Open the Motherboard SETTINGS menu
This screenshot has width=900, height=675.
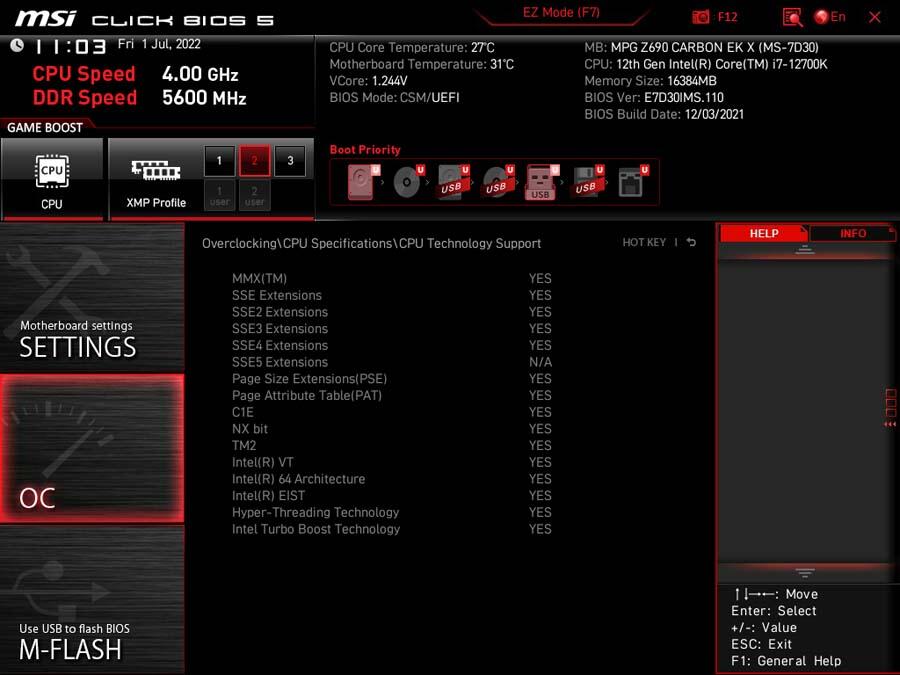coord(92,297)
